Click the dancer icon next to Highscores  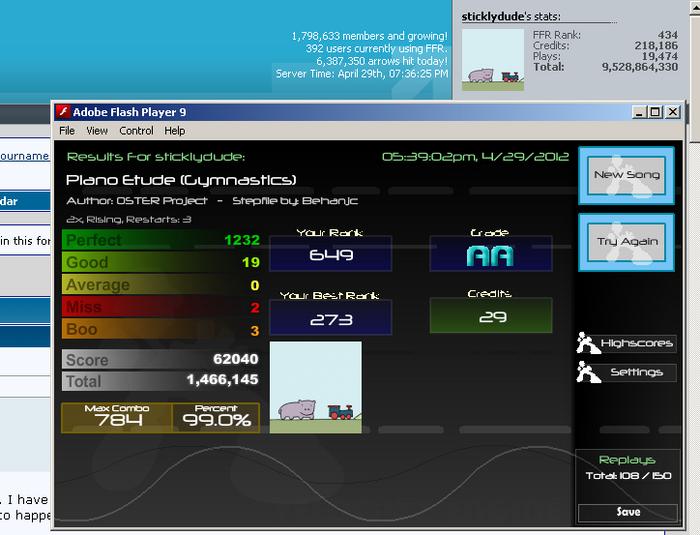(x=588, y=343)
